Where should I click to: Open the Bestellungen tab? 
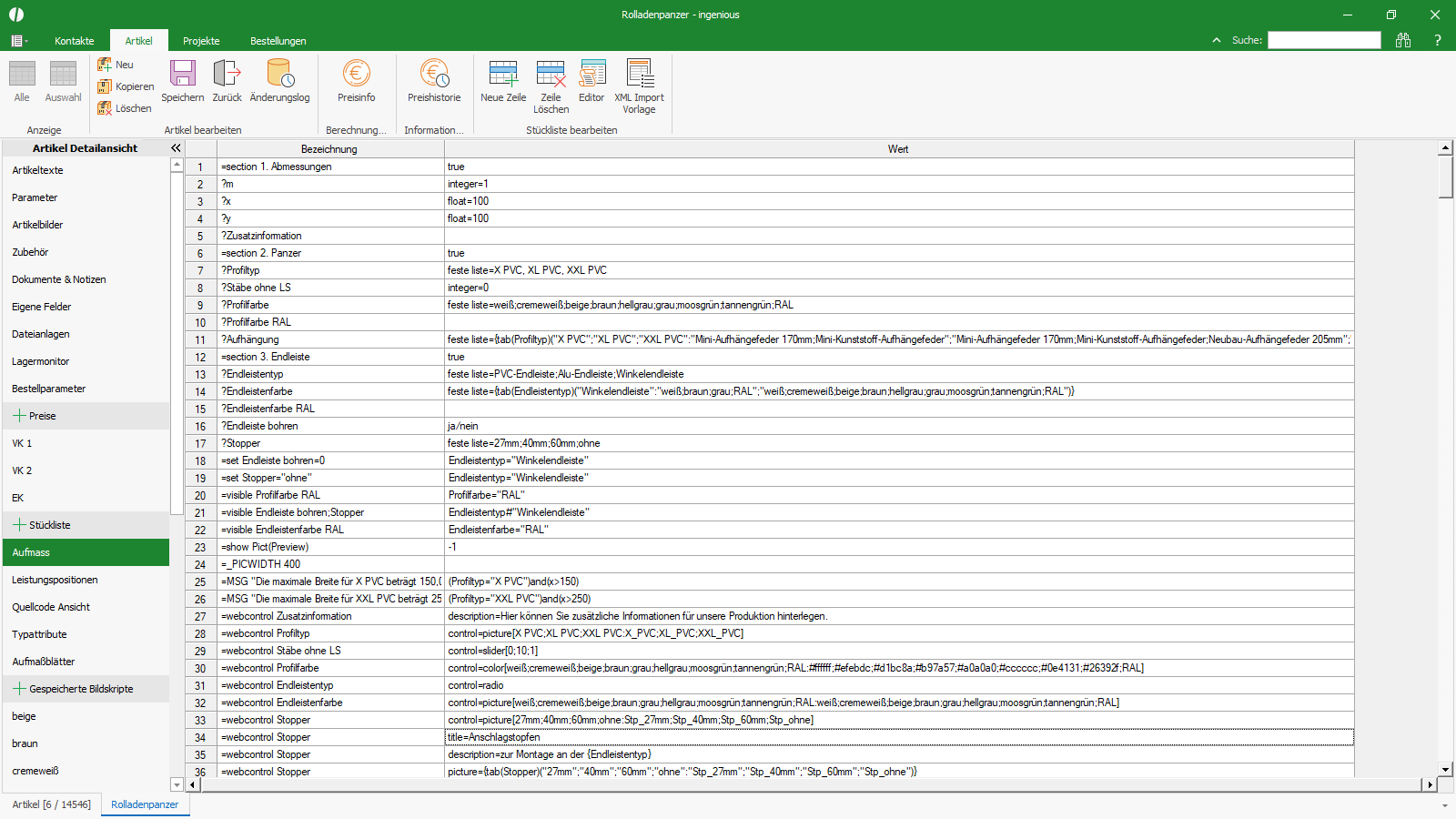(x=278, y=41)
